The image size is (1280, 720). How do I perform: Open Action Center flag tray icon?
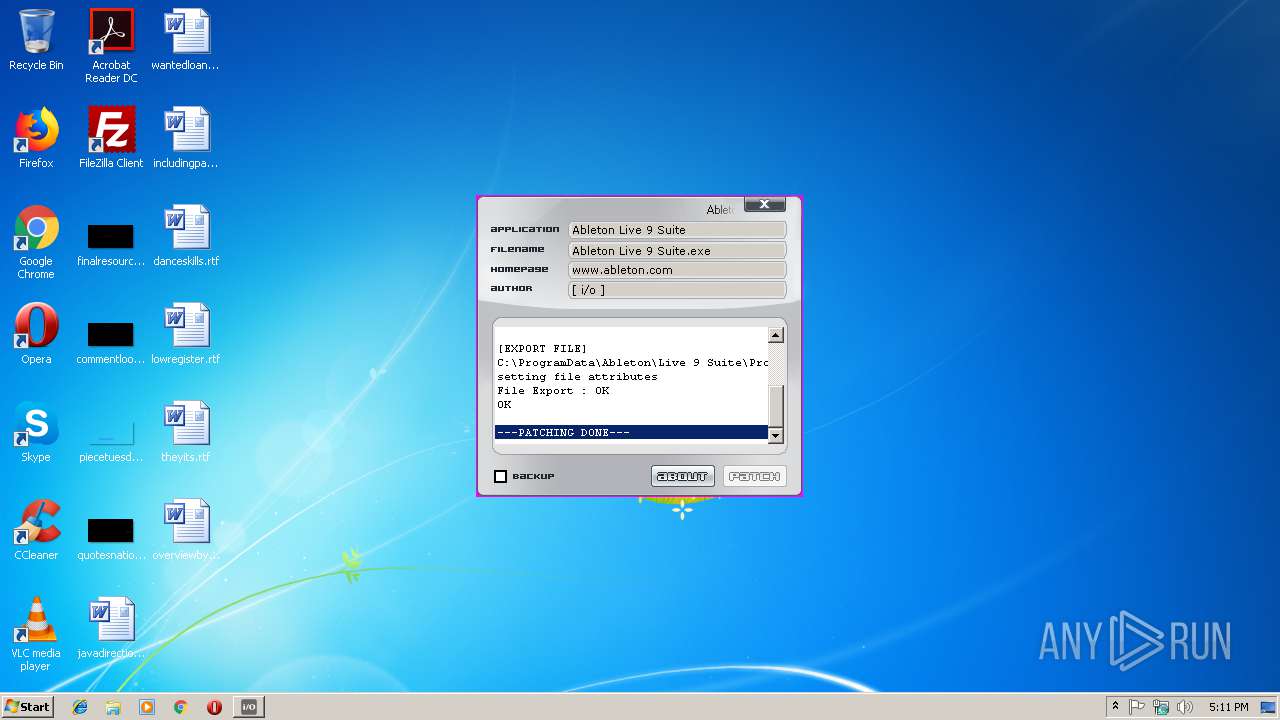click(x=1137, y=707)
